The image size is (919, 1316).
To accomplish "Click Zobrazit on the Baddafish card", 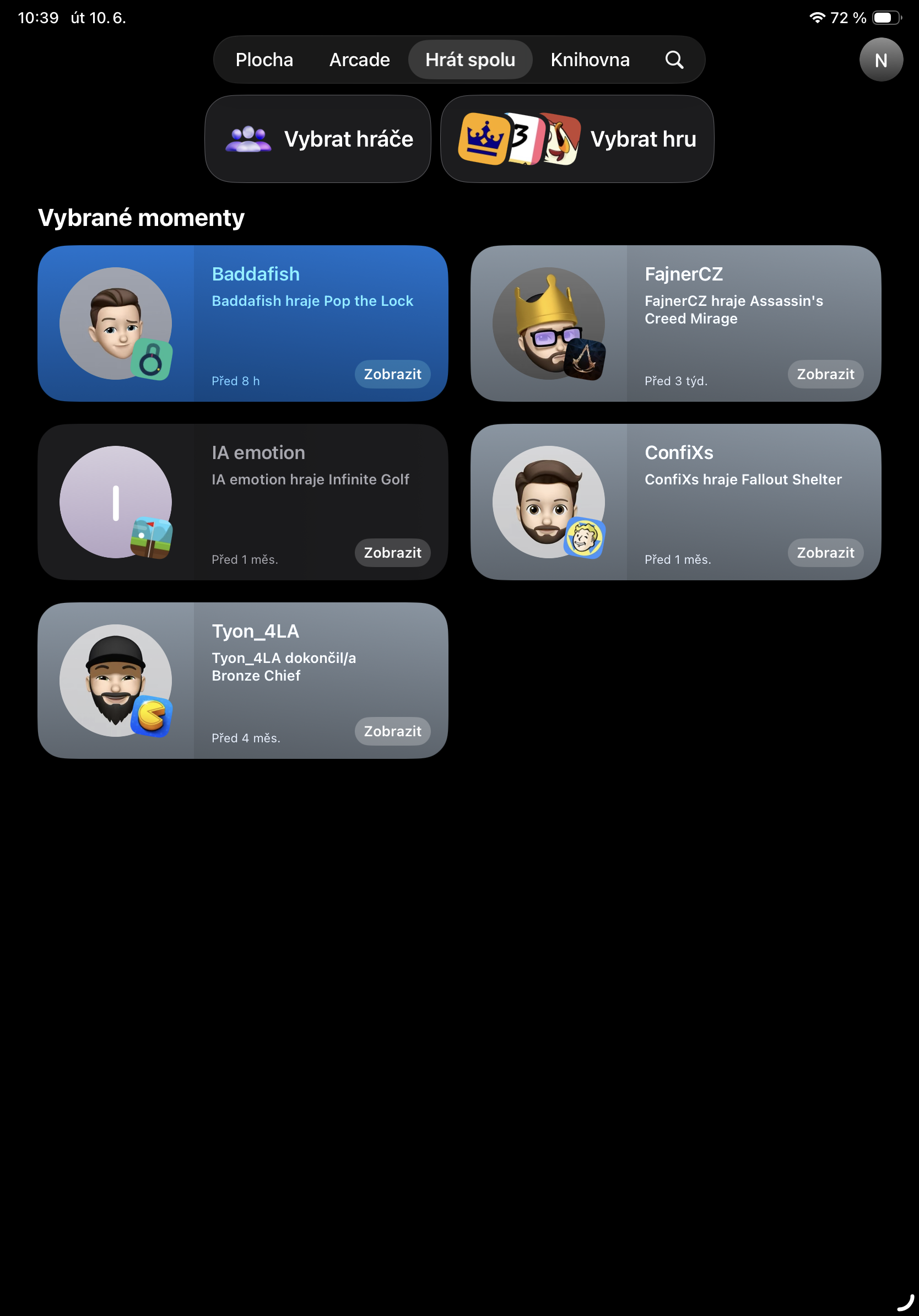I will click(x=392, y=374).
